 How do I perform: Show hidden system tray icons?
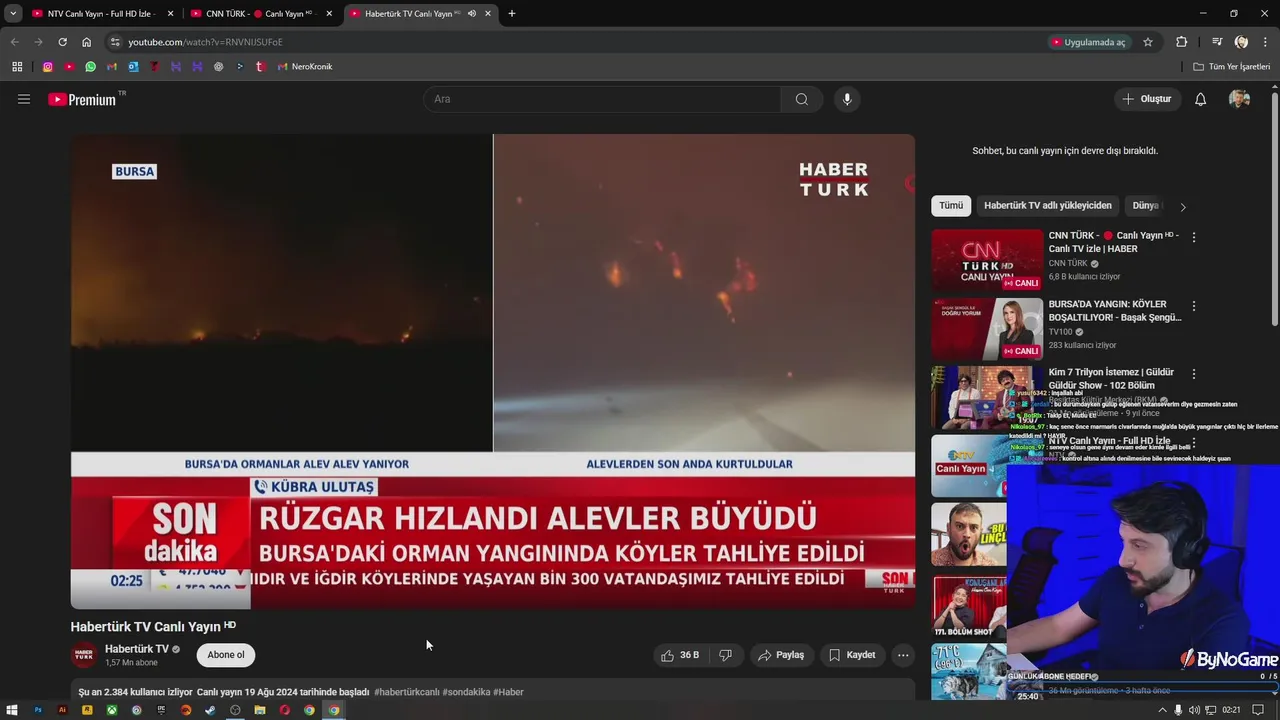1162,710
